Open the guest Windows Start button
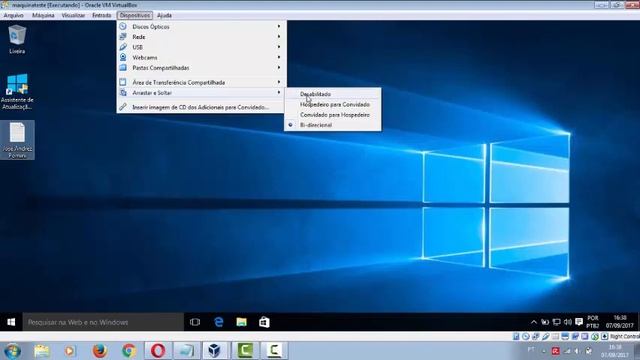 click(x=11, y=322)
